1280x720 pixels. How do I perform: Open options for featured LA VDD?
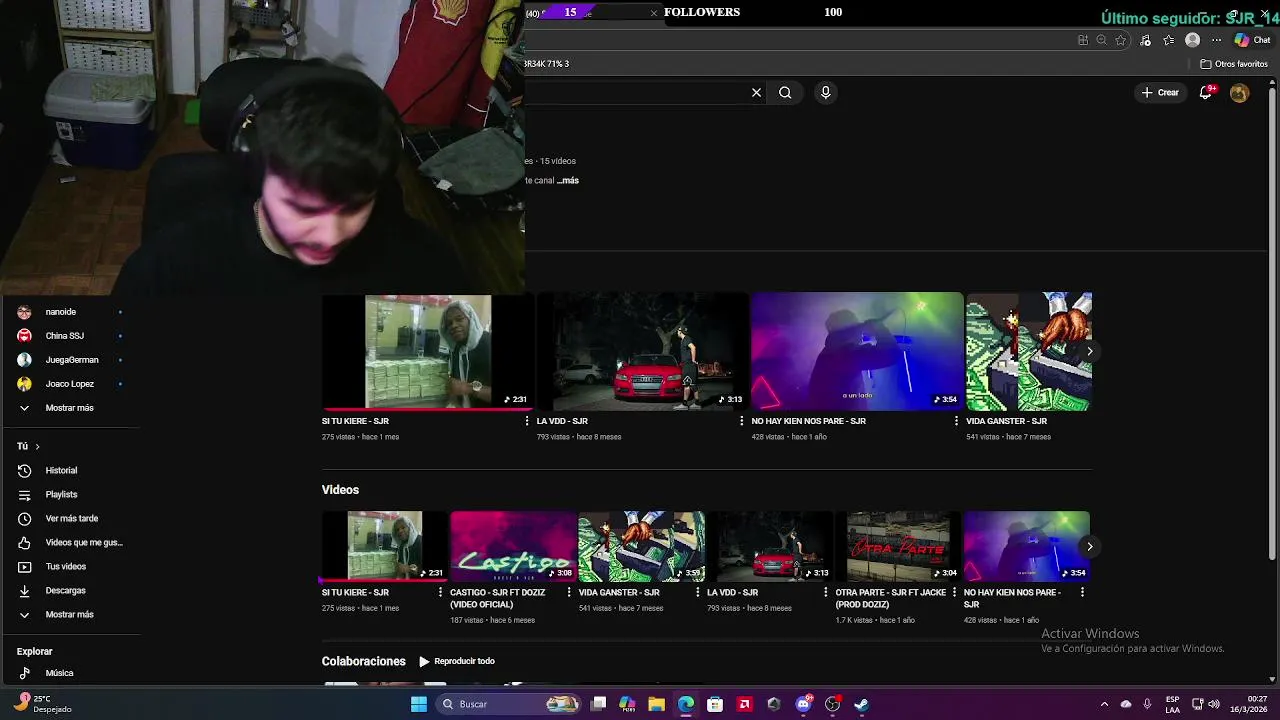coord(742,421)
